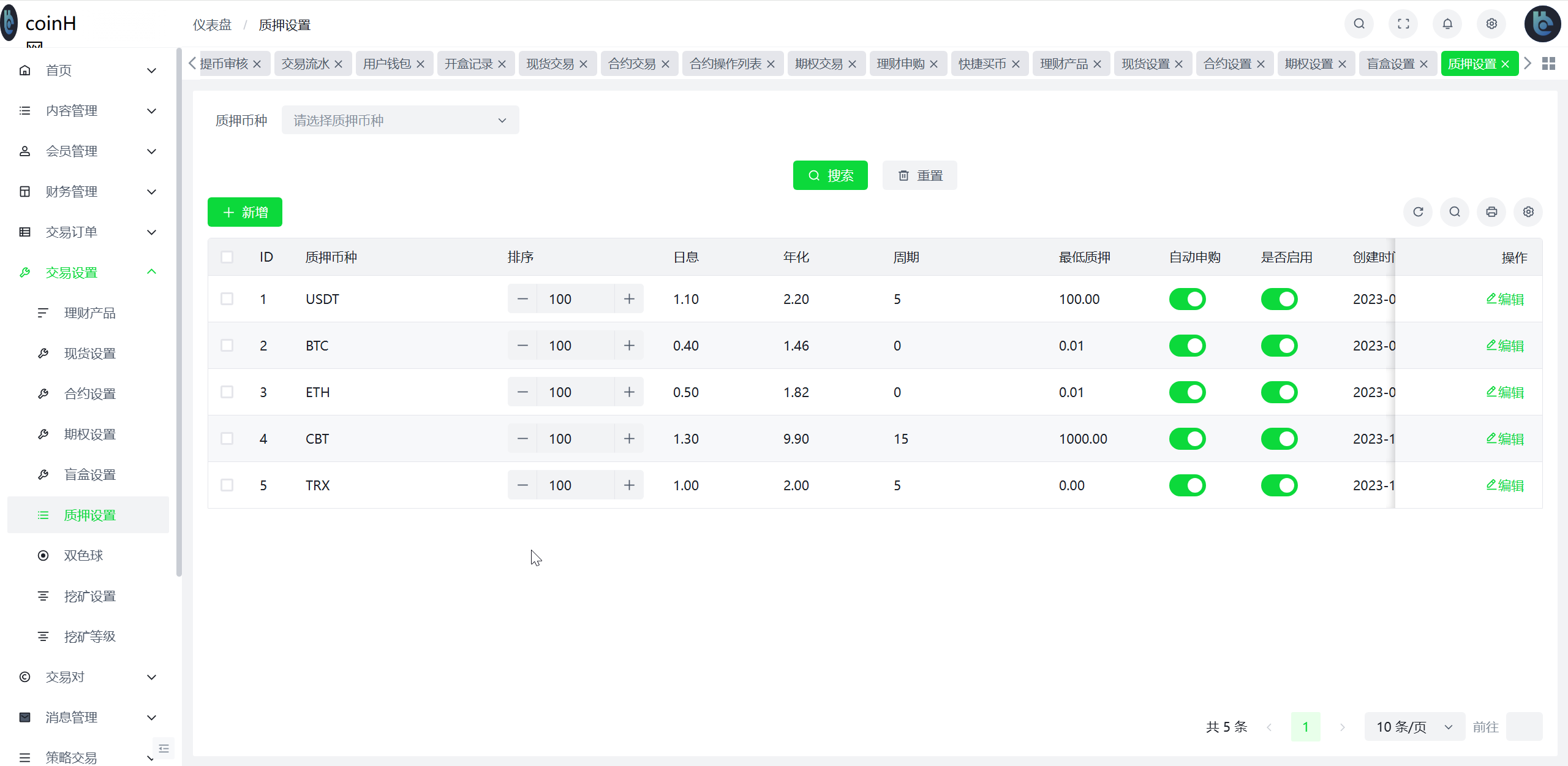Disable auto-subscribe toggle for BTC row
The height and width of the screenshot is (766, 1568).
(1187, 345)
